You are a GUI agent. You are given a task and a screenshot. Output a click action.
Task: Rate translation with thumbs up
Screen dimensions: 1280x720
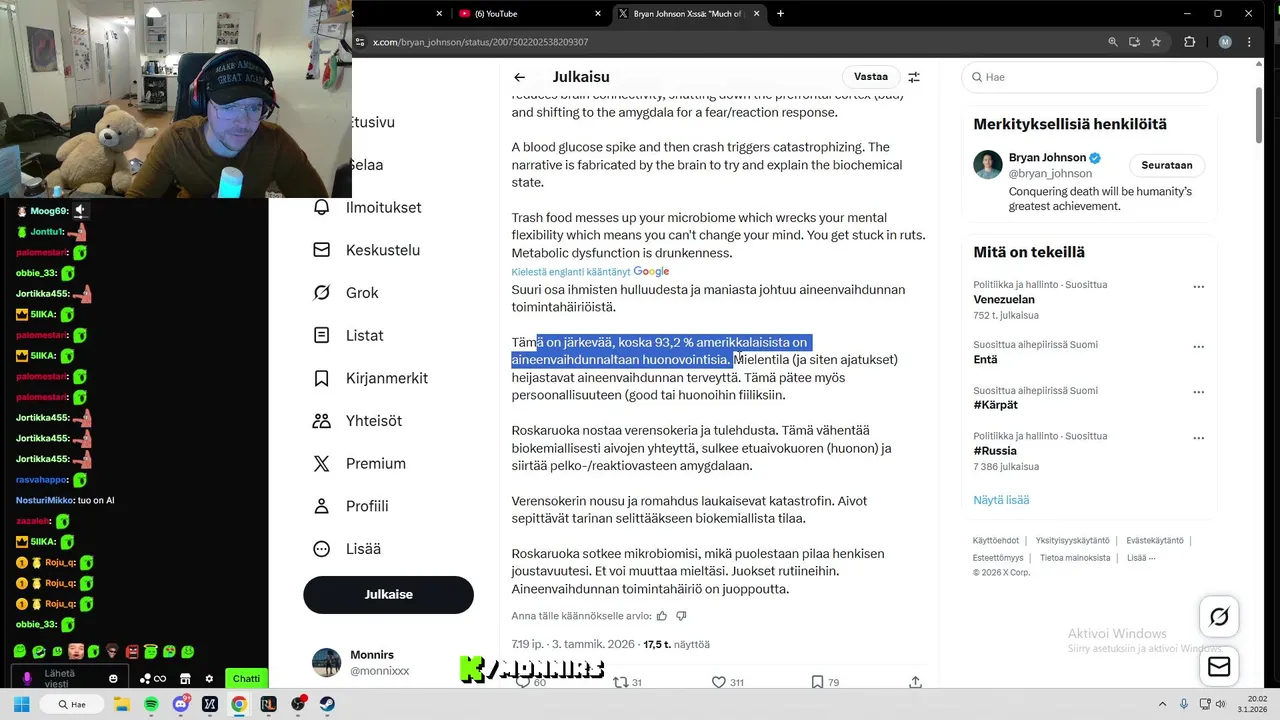[662, 616]
